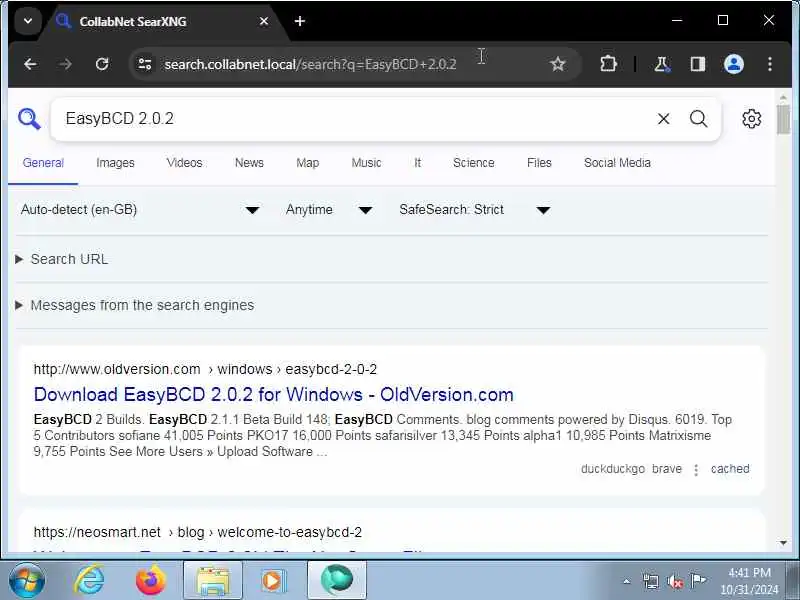The height and width of the screenshot is (600, 800).
Task: Open the user profile avatar
Action: click(x=734, y=64)
